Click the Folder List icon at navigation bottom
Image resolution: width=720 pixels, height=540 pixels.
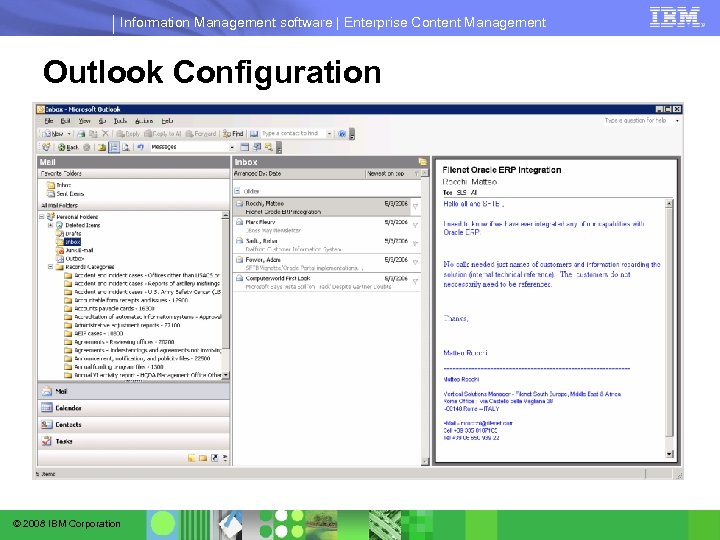[x=203, y=458]
